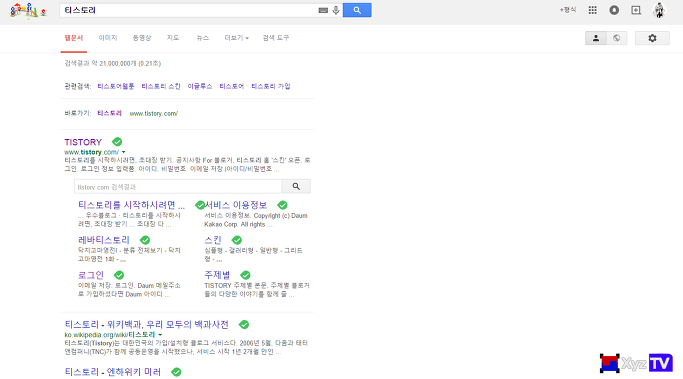The height and width of the screenshot is (379, 683).
Task: Open the TISTORY result title
Action: point(83,142)
